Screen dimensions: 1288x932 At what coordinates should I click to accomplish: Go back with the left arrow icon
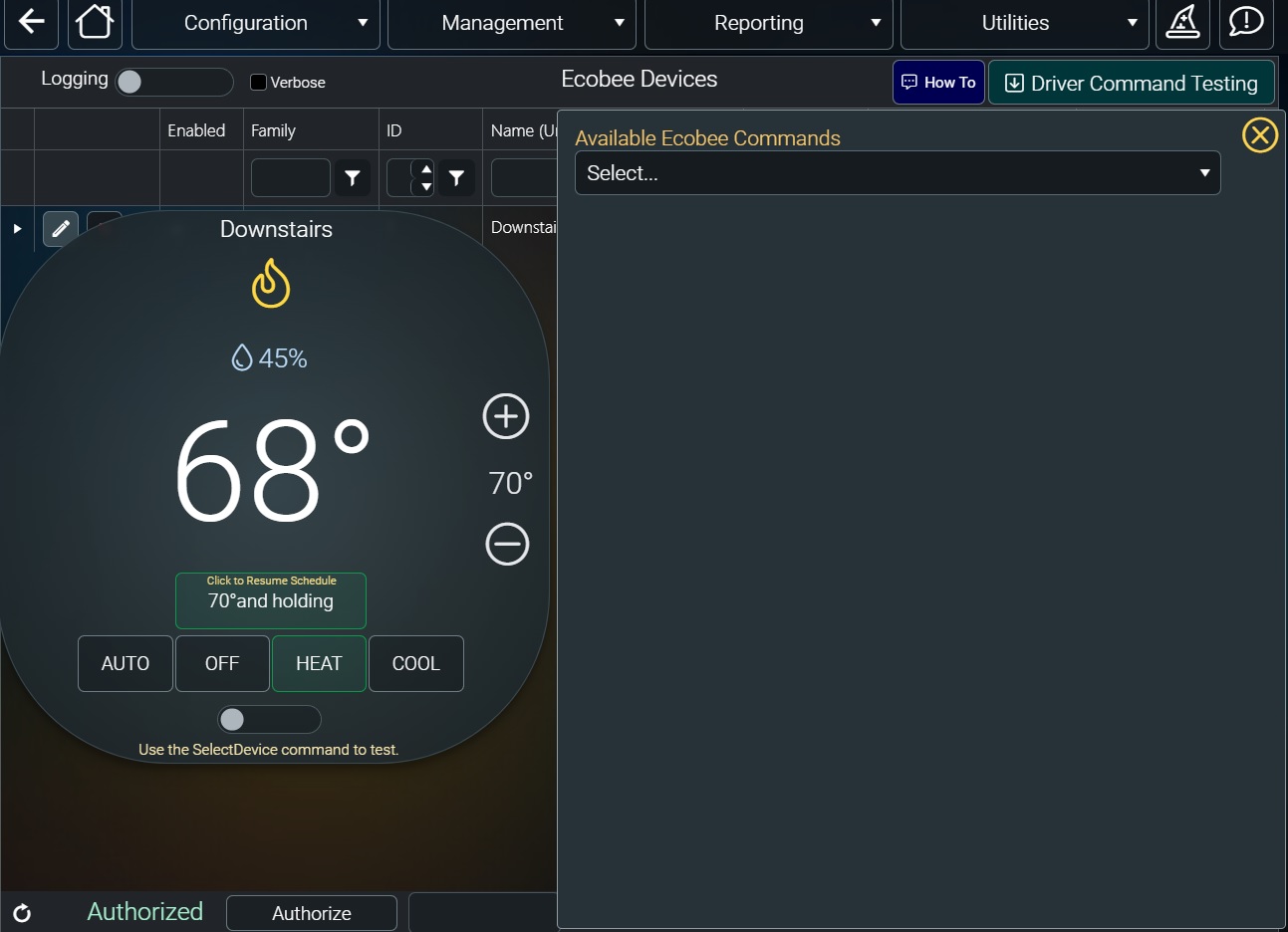click(x=31, y=22)
